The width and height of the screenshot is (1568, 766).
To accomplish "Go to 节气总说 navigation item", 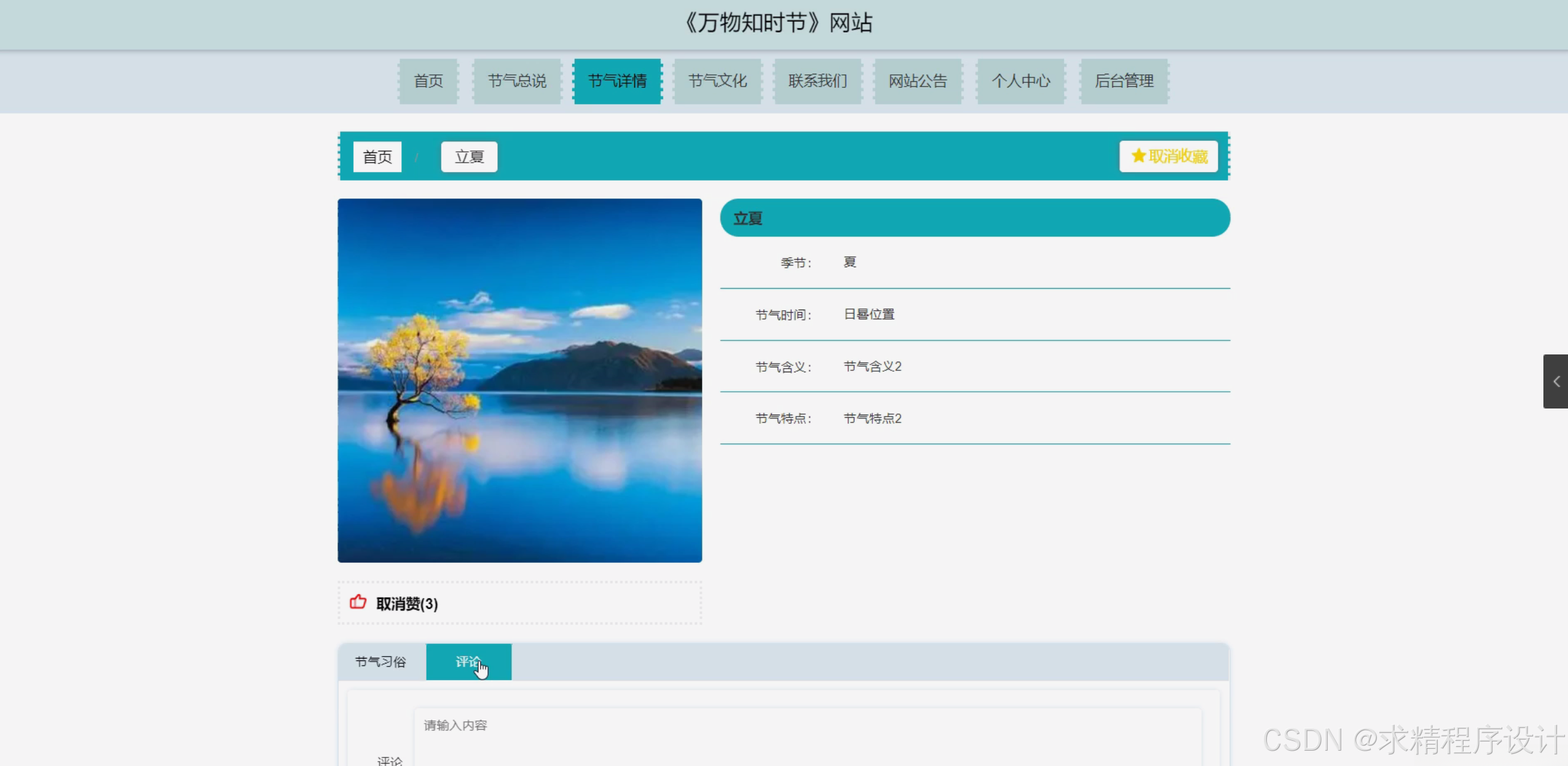I will click(x=516, y=81).
